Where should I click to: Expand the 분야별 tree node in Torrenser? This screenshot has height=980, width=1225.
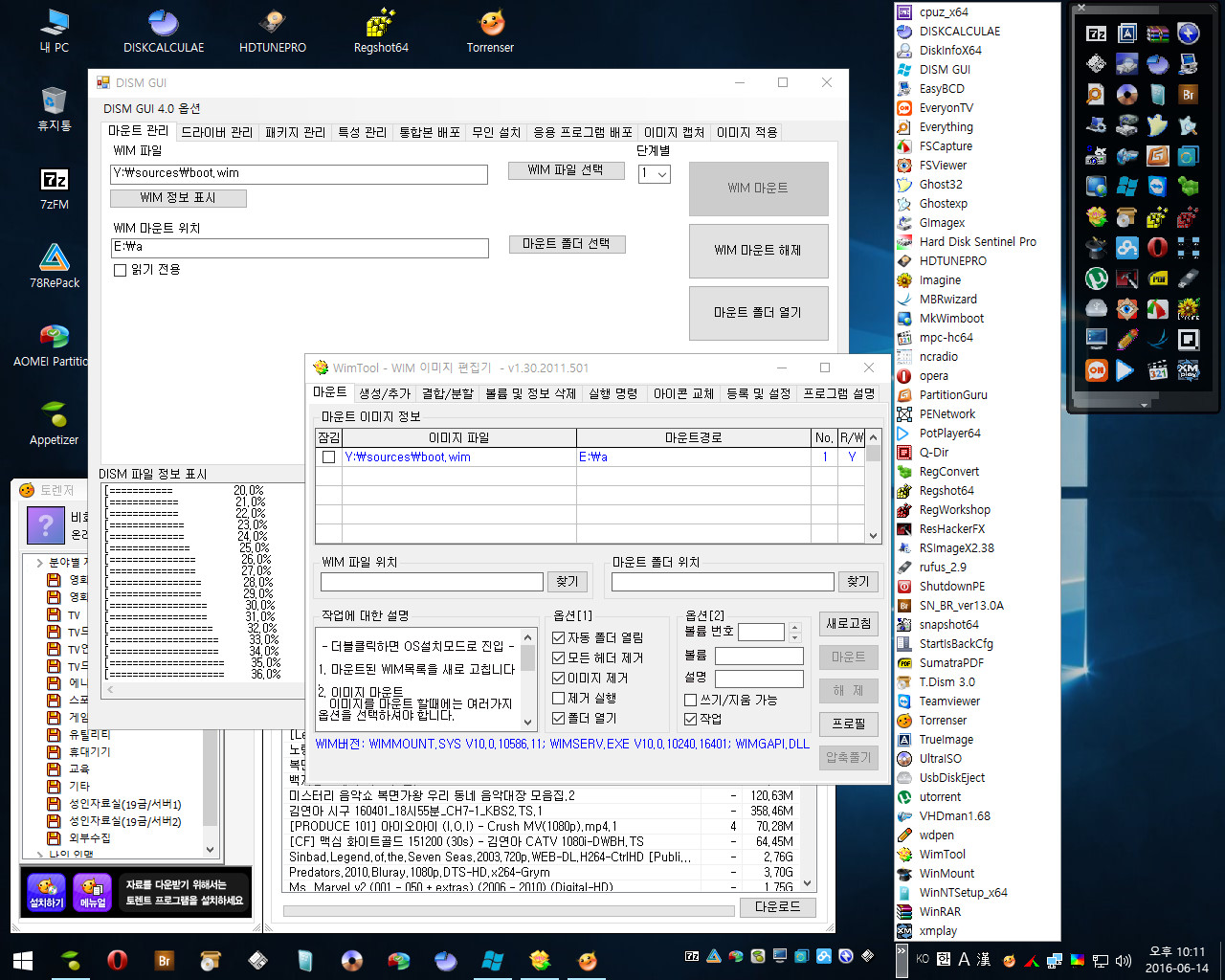[39, 563]
